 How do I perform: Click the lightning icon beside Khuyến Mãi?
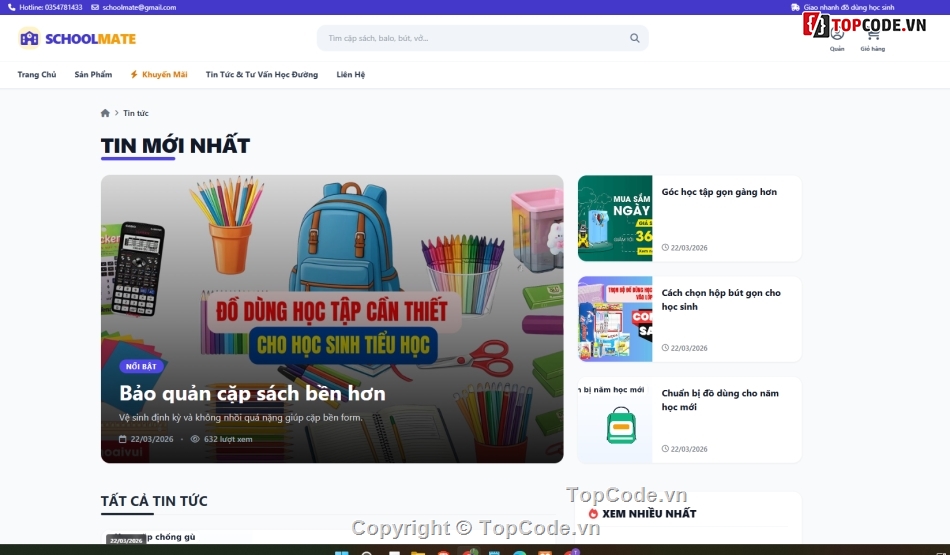135,75
